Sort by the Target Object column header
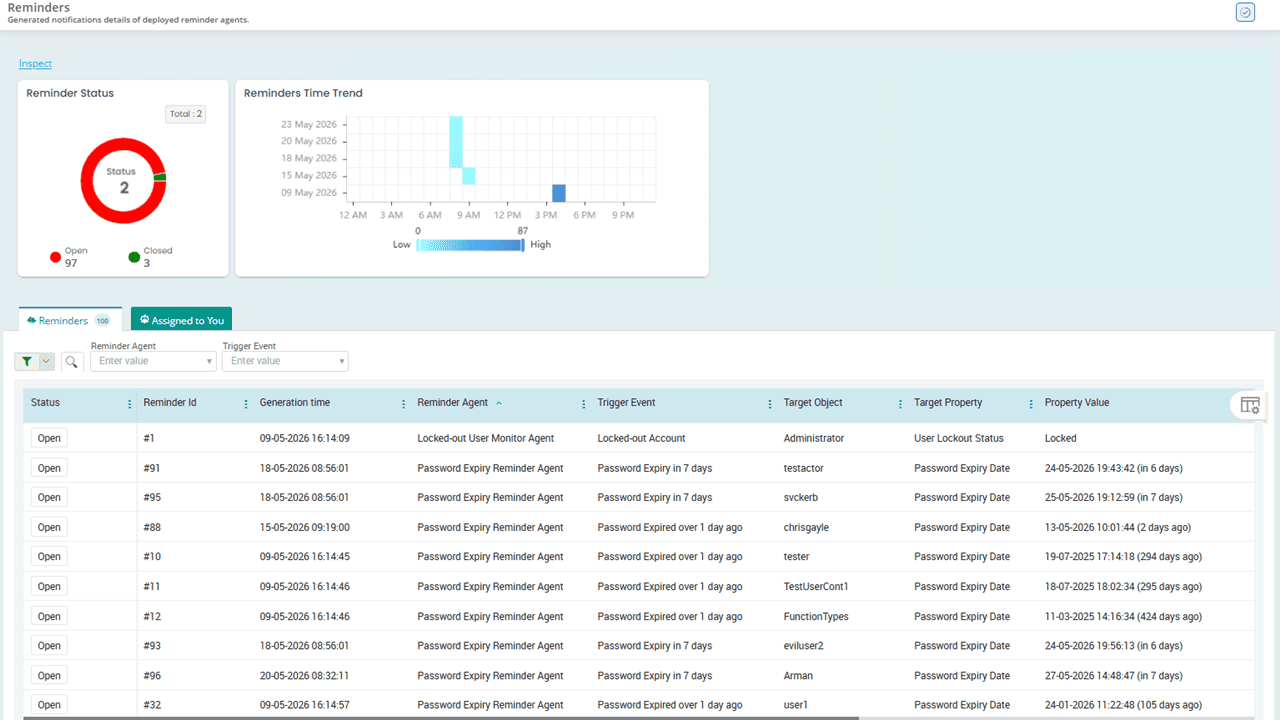 pyautogui.click(x=813, y=403)
